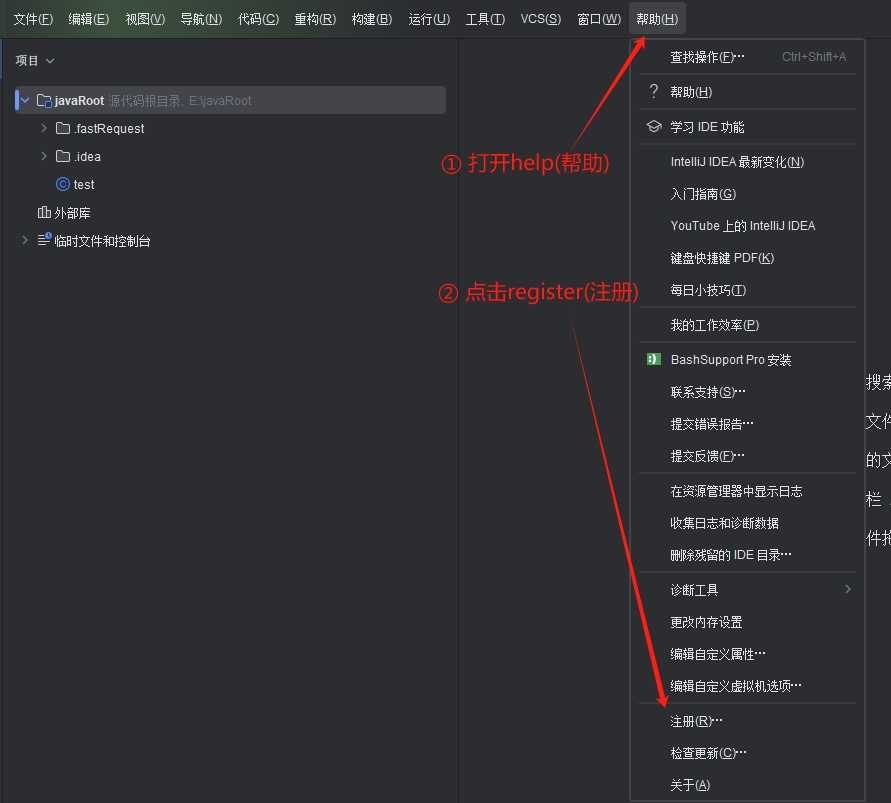Open the 文件(F) menu

pos(33,19)
